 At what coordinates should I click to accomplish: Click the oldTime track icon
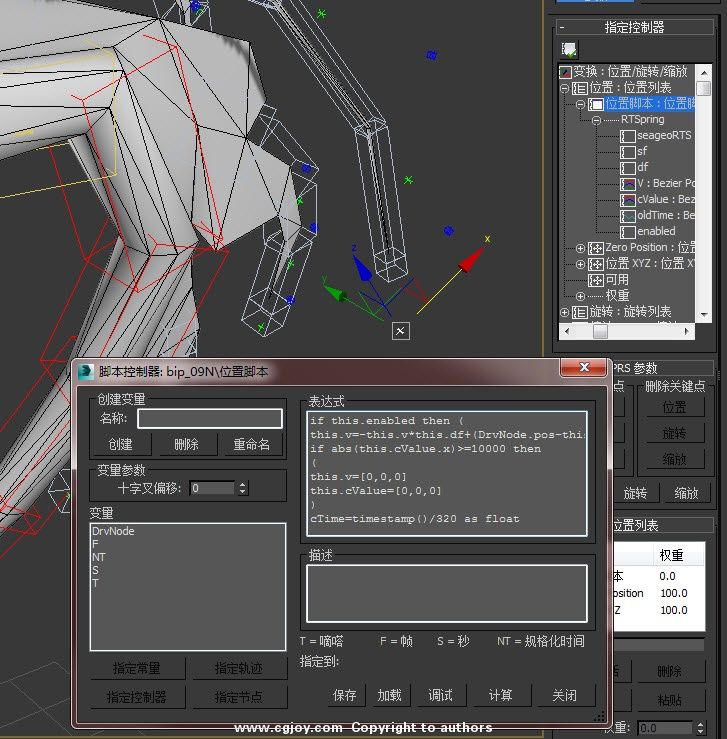coord(628,216)
